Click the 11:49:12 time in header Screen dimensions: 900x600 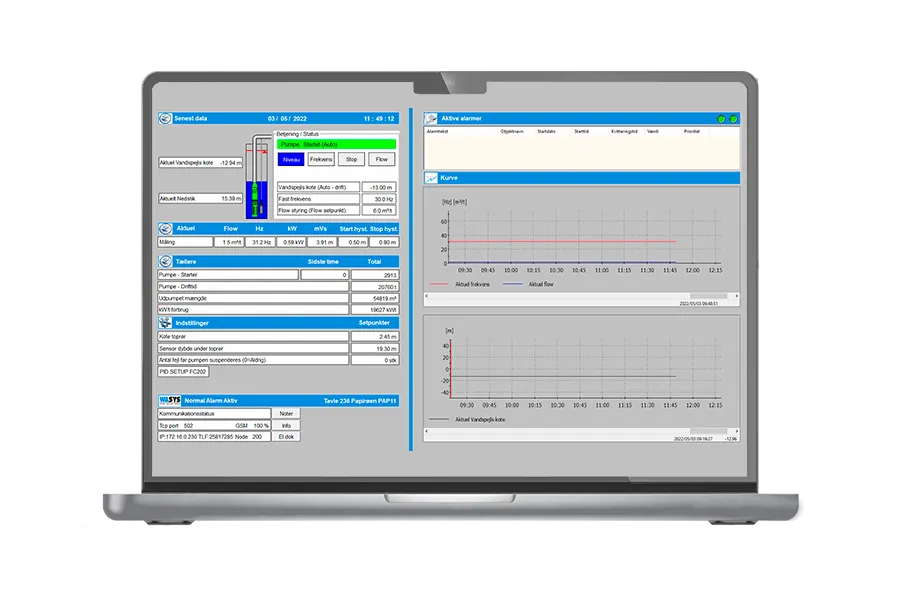click(x=379, y=119)
